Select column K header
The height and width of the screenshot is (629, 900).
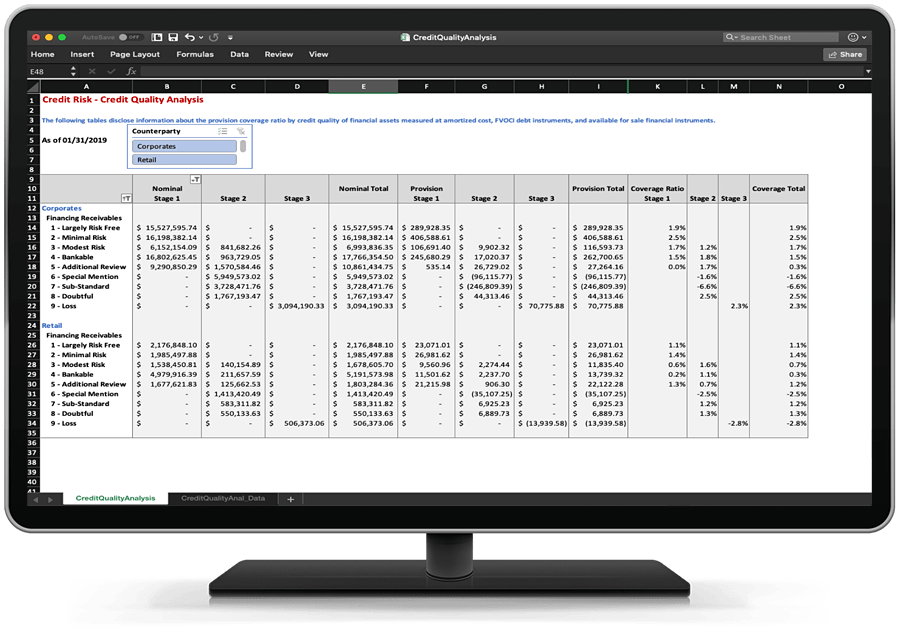[x=657, y=87]
